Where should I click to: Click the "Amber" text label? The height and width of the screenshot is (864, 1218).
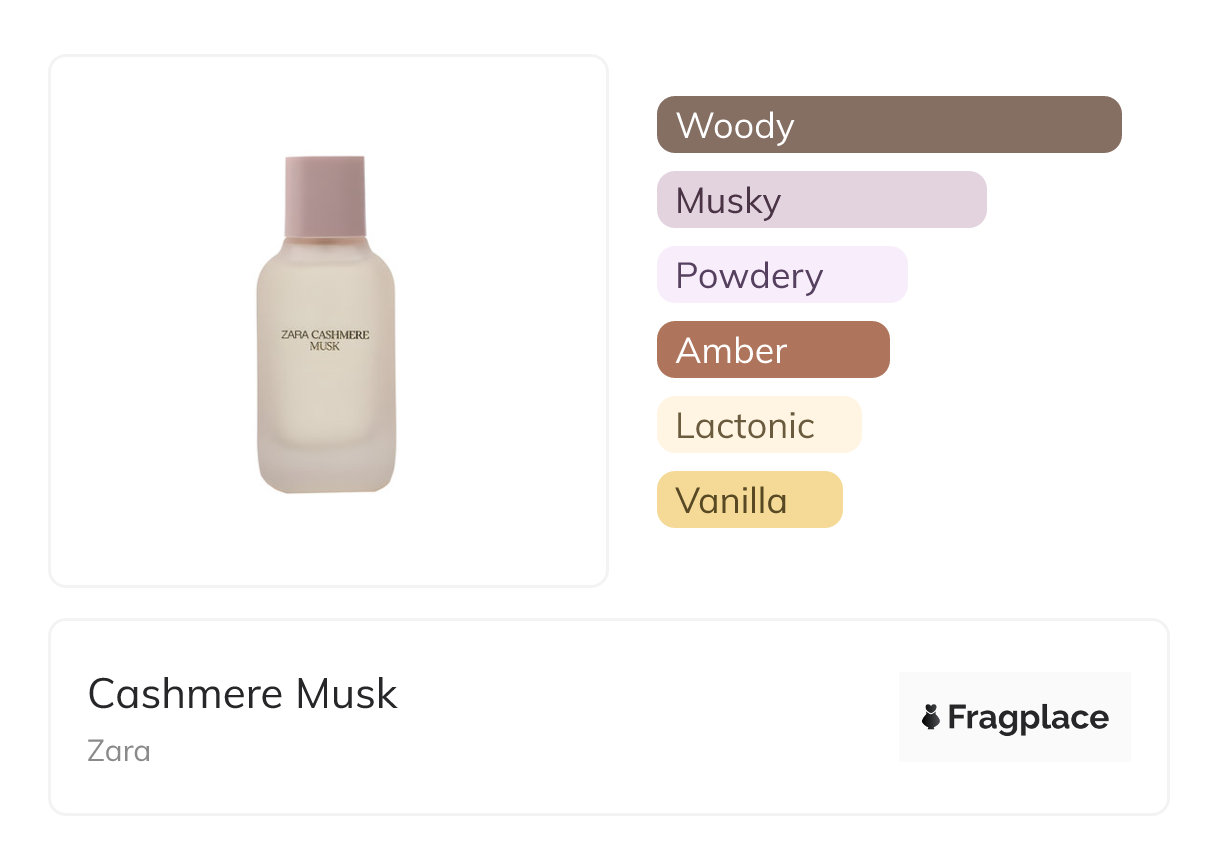pos(731,351)
